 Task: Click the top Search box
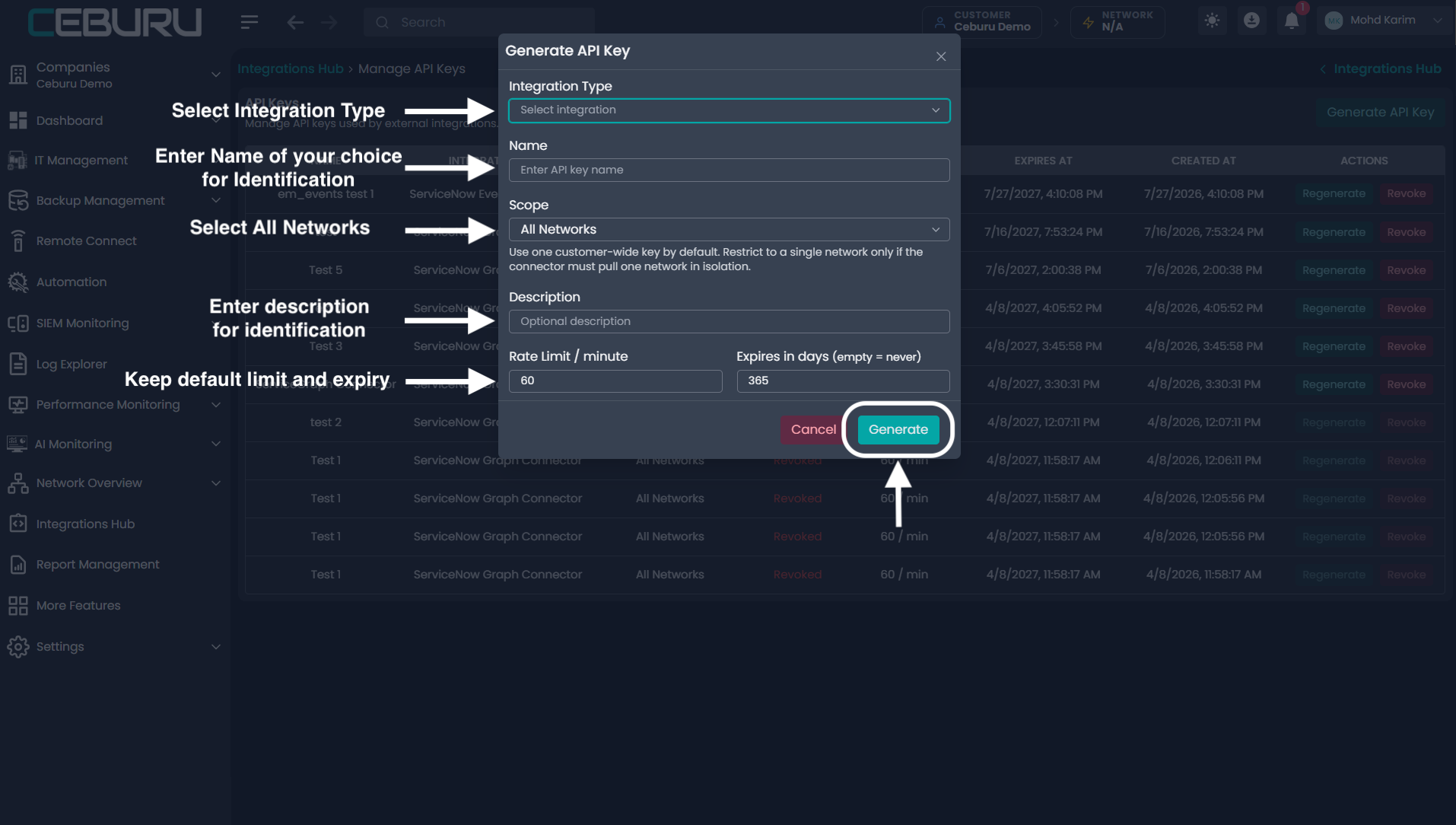[x=479, y=22]
